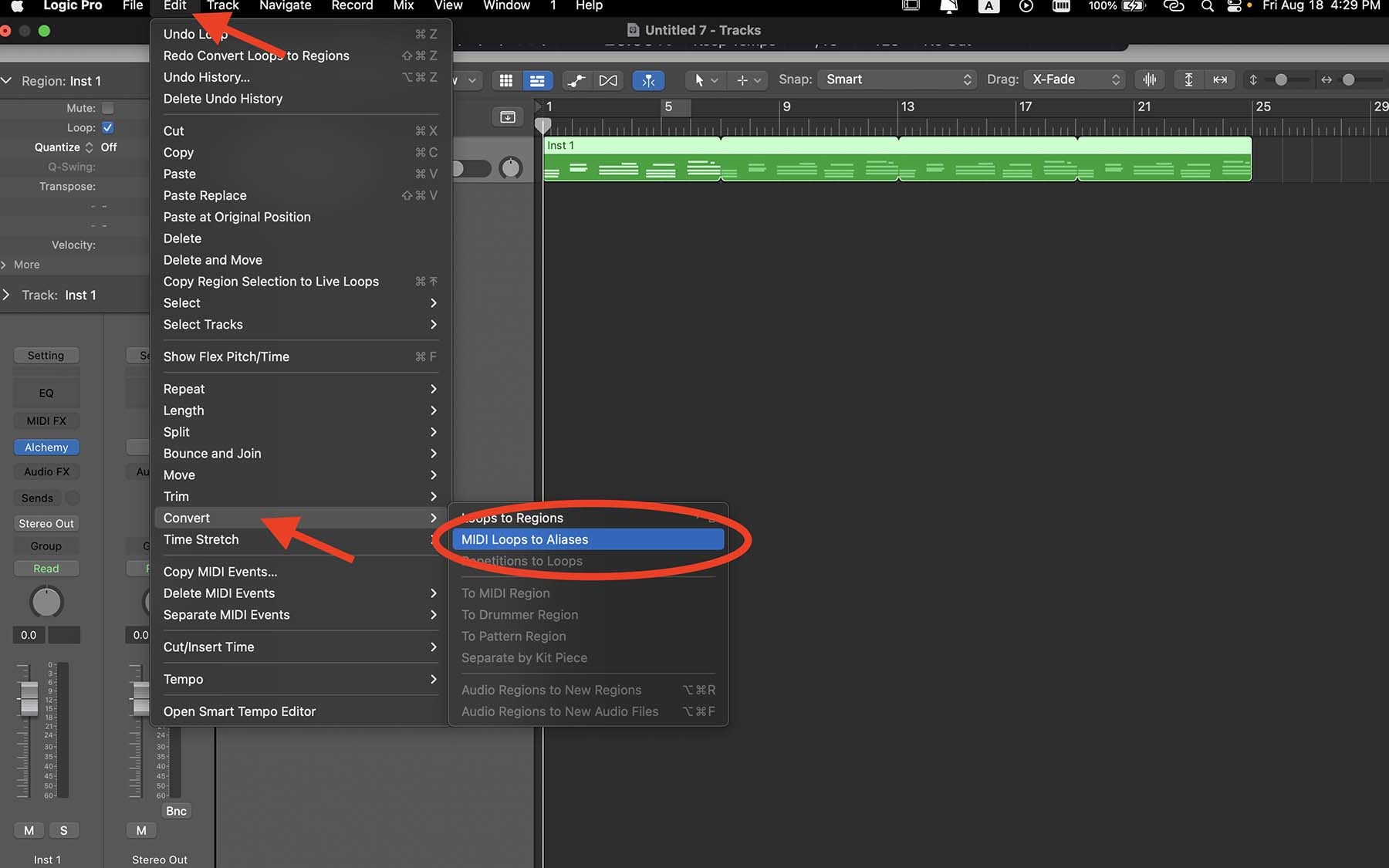
Task: Toggle the M mute button on Stereo Out strip
Action: tap(141, 830)
